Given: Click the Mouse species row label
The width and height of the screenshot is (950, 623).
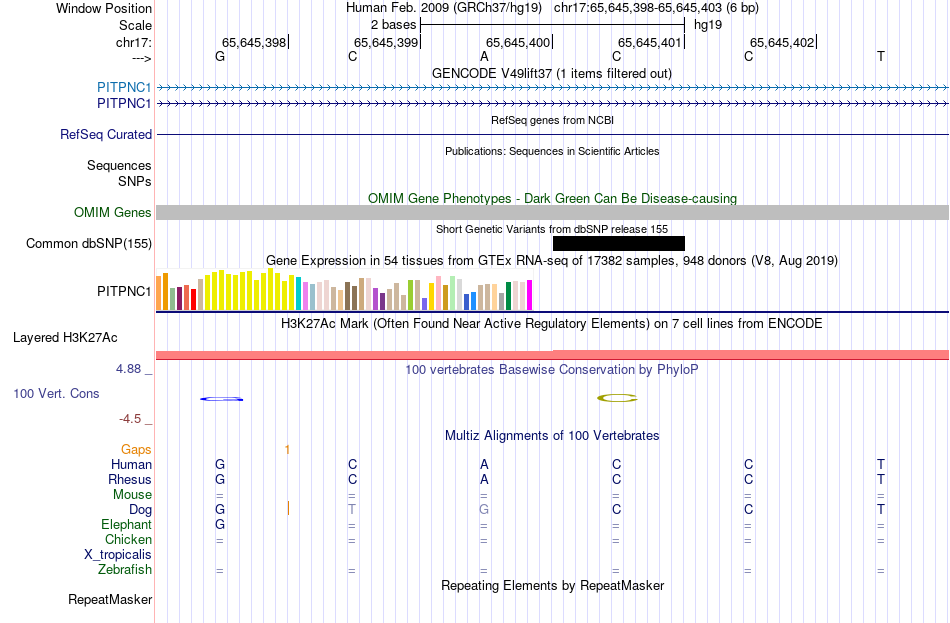Looking at the screenshot, I should pyautogui.click(x=133, y=495).
